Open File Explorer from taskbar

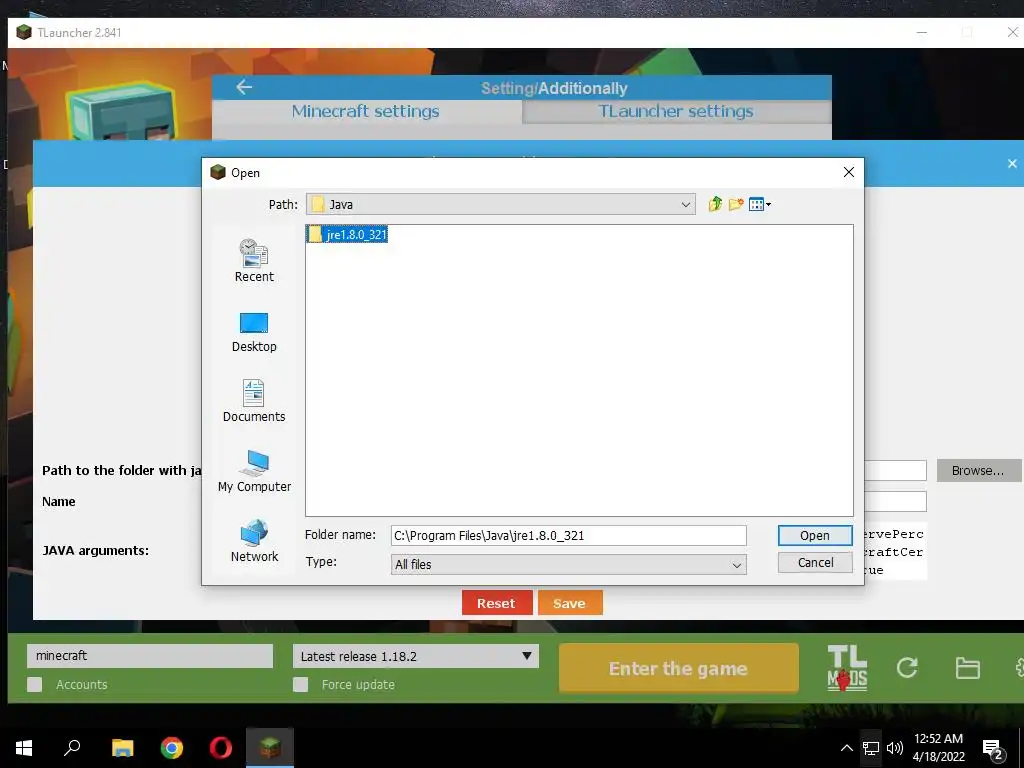point(122,748)
